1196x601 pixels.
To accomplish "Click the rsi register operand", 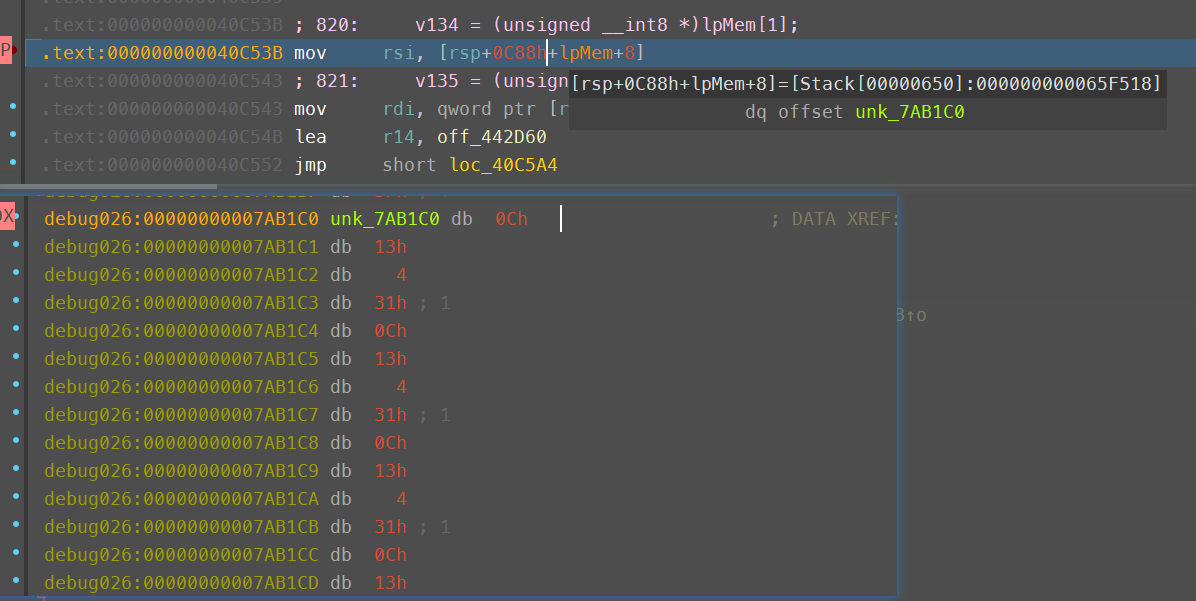I will pos(397,53).
